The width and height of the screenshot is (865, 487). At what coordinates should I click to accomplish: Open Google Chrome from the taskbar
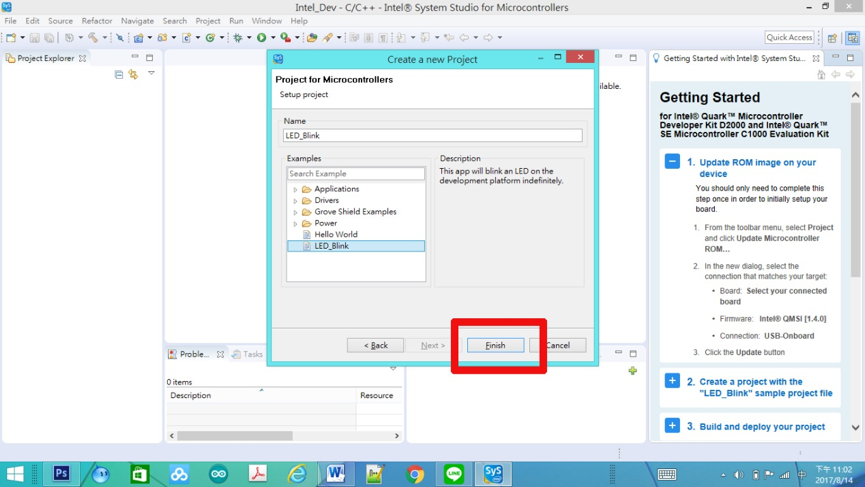415,474
